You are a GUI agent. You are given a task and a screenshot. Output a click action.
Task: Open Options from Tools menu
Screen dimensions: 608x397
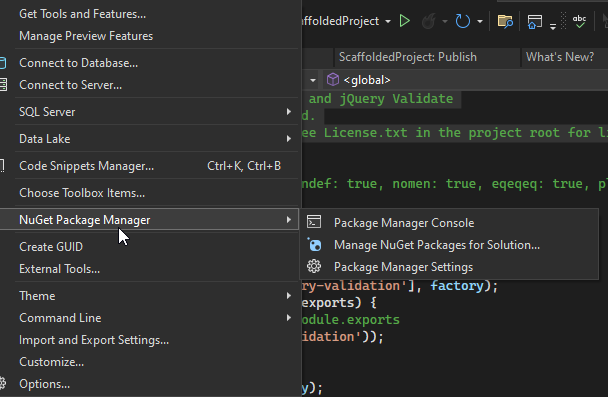(149, 384)
